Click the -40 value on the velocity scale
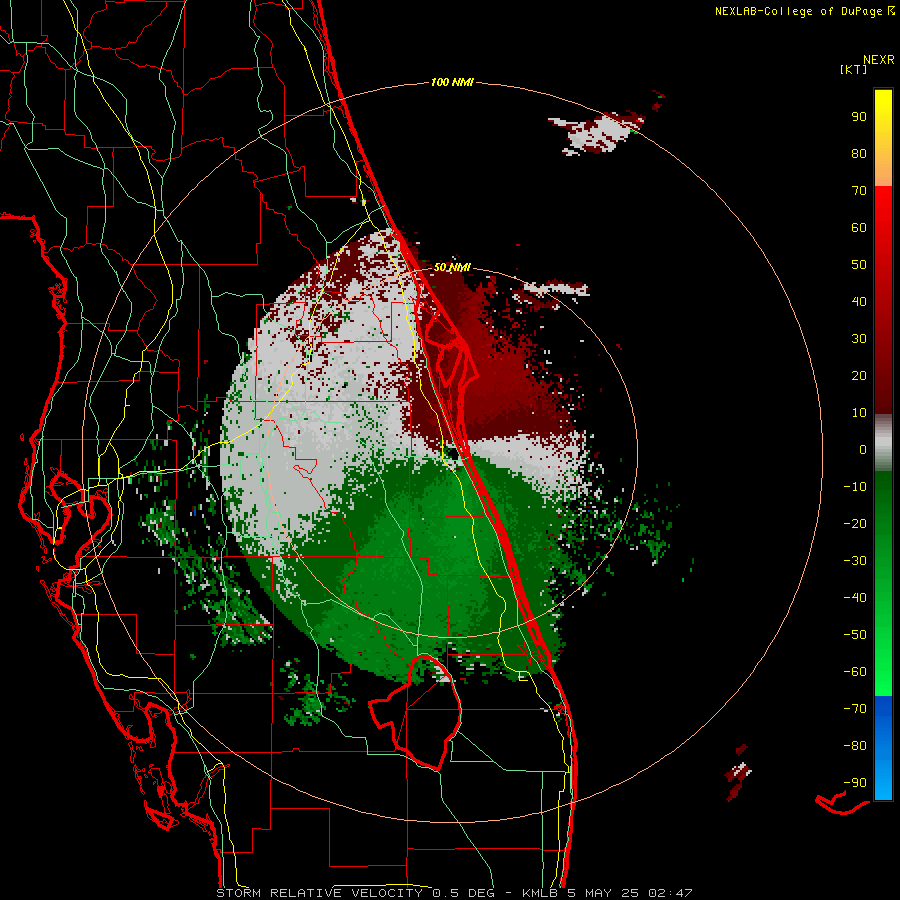The width and height of the screenshot is (900, 900). click(855, 598)
